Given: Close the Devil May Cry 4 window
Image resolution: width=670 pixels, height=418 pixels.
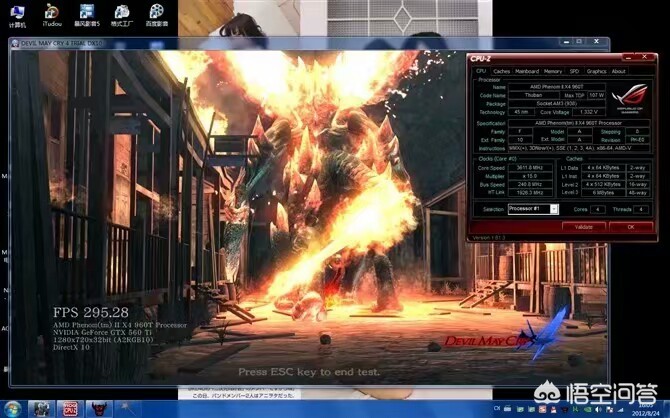Looking at the screenshot, I should pyautogui.click(x=596, y=42).
